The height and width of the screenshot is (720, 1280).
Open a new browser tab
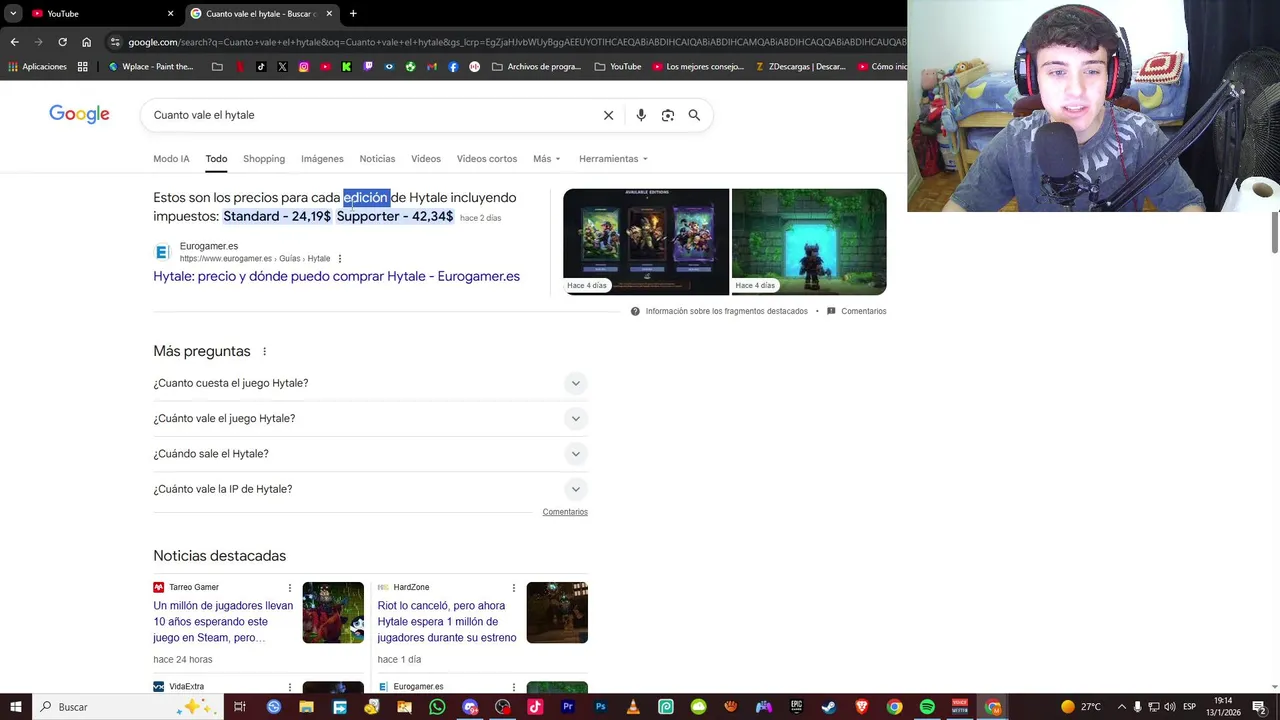pyautogui.click(x=353, y=13)
